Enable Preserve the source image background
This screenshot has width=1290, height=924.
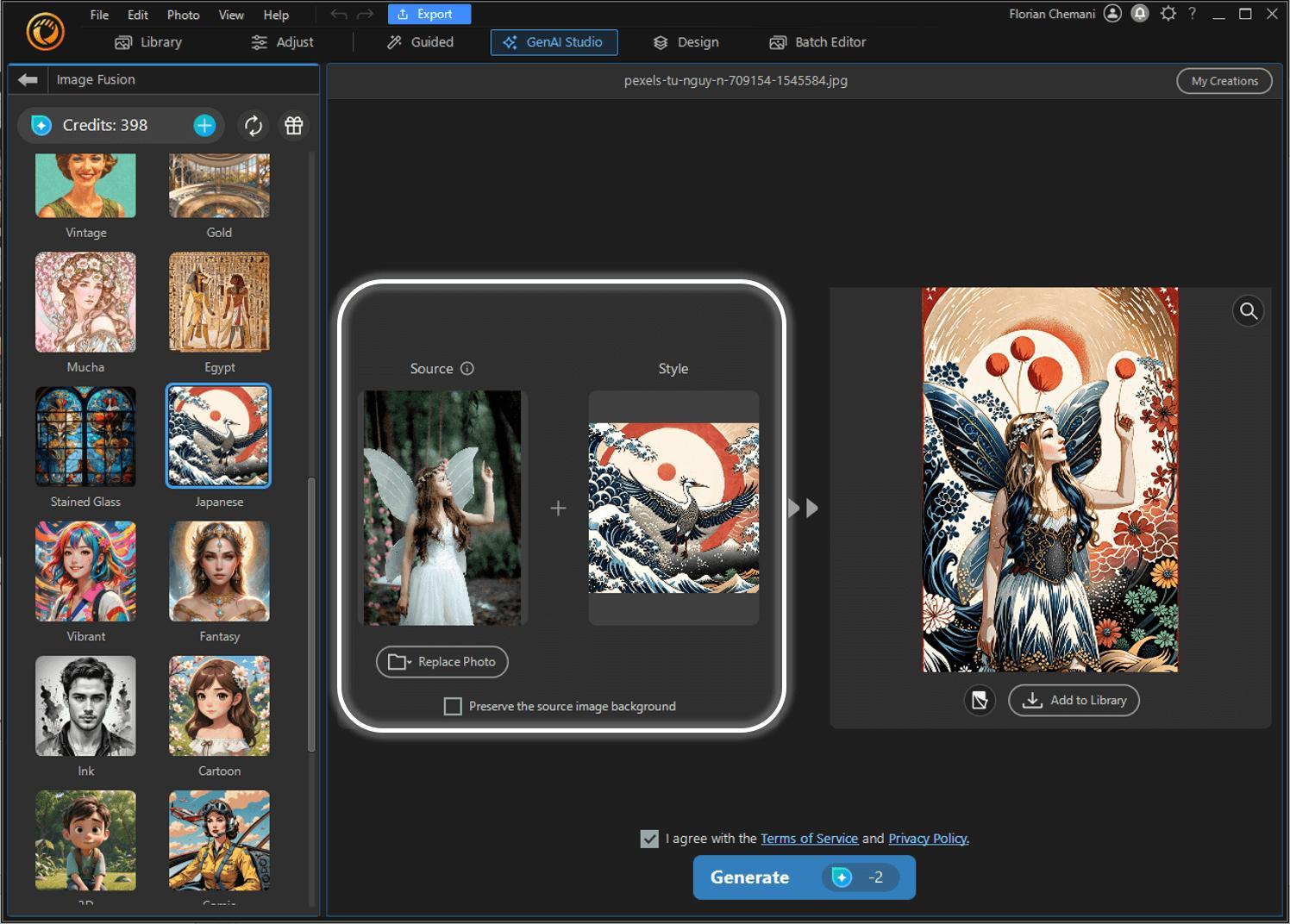(x=453, y=706)
